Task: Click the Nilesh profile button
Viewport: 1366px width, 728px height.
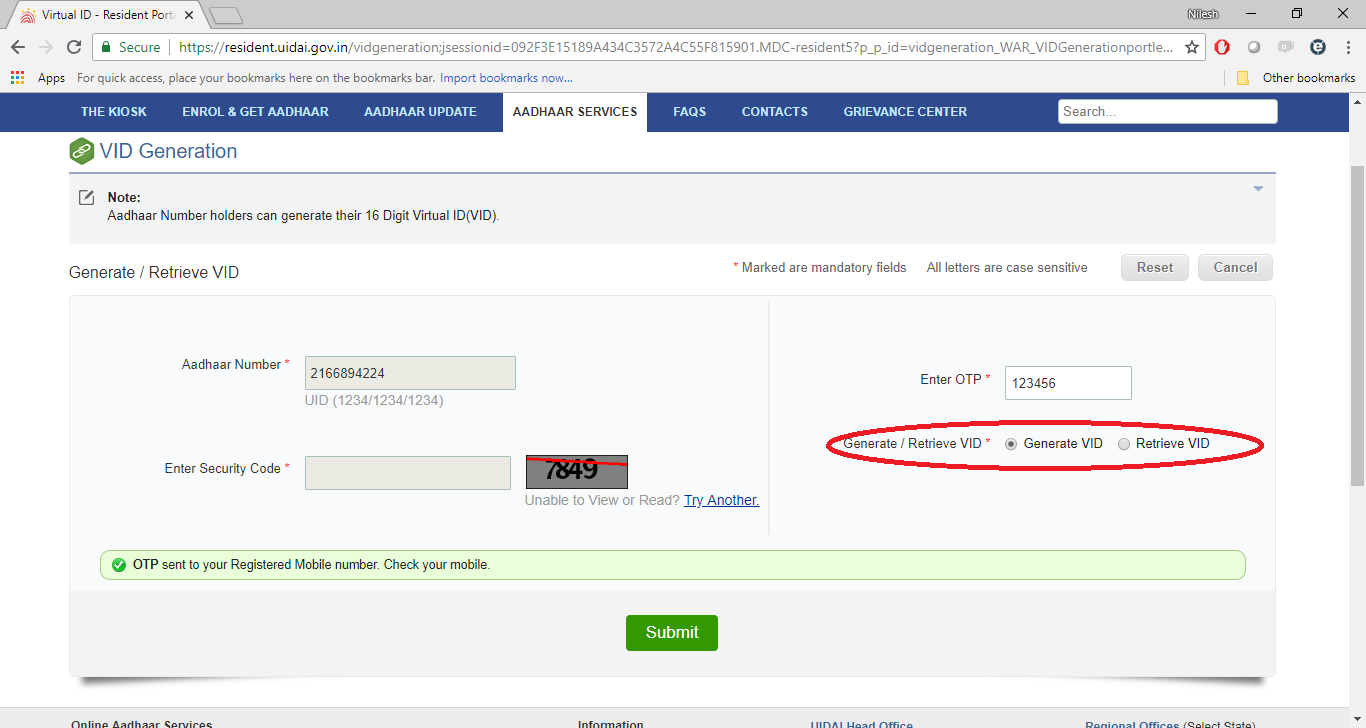Action: click(x=1203, y=13)
